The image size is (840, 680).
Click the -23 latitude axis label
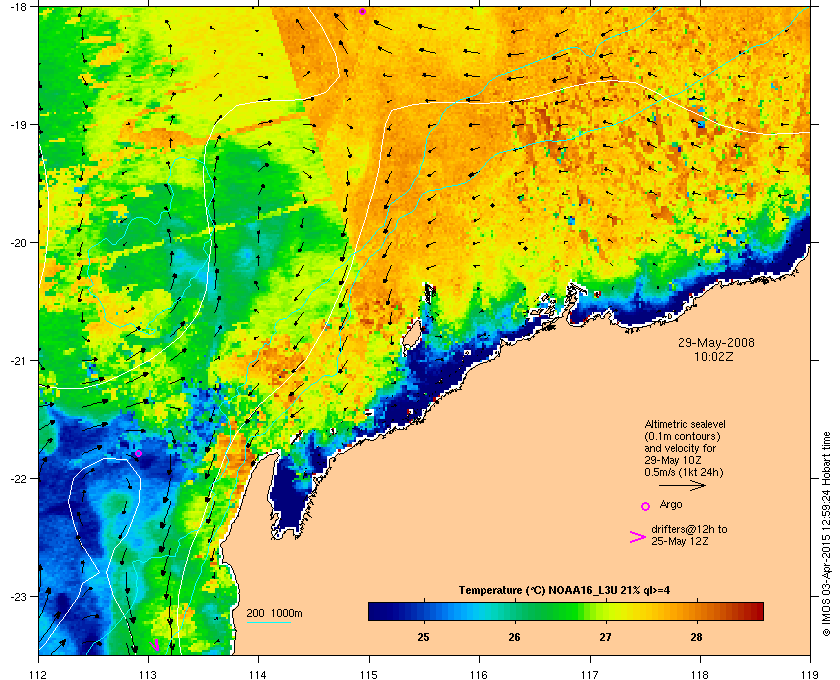tap(18, 596)
